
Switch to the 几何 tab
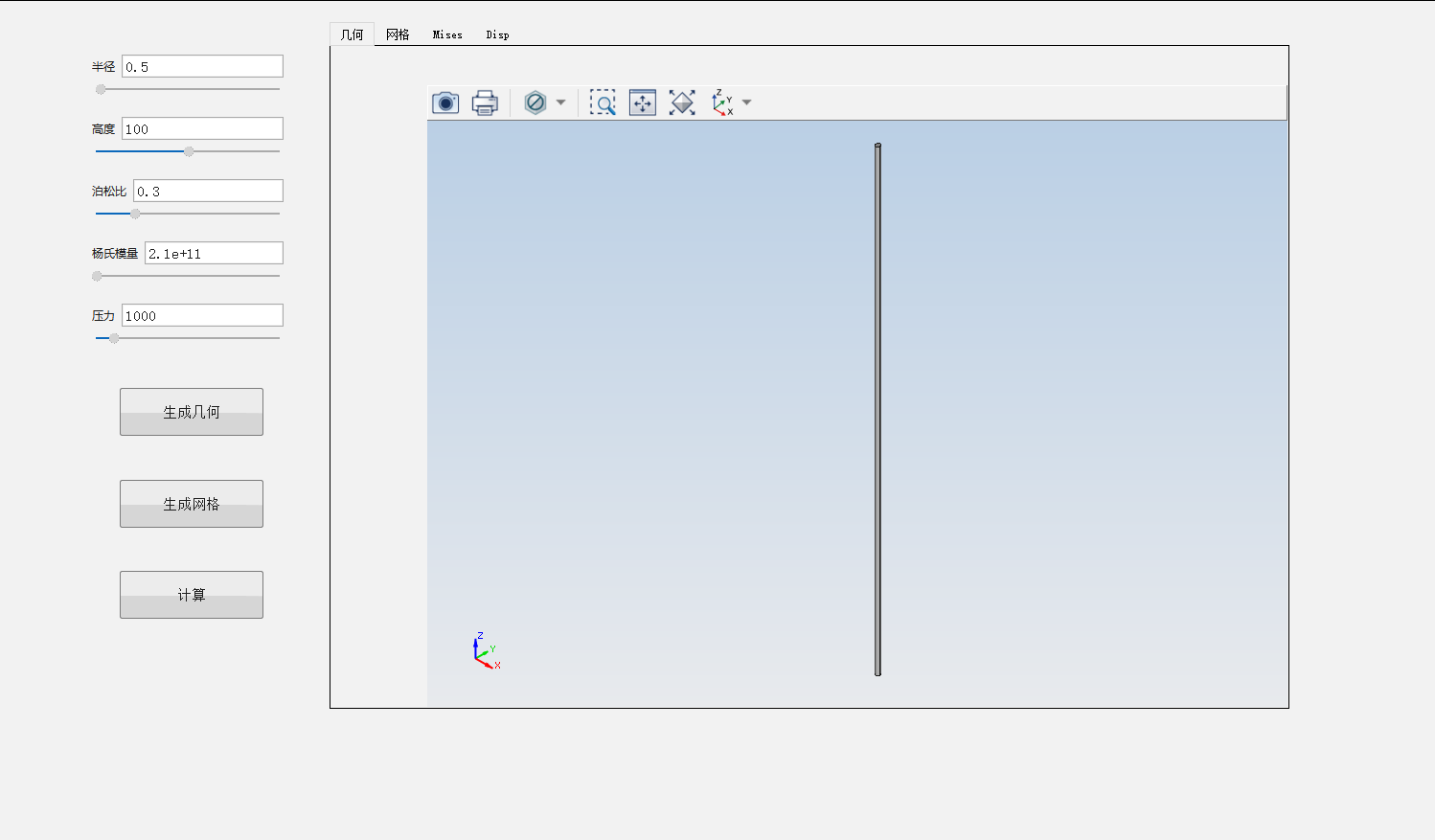[x=353, y=34]
